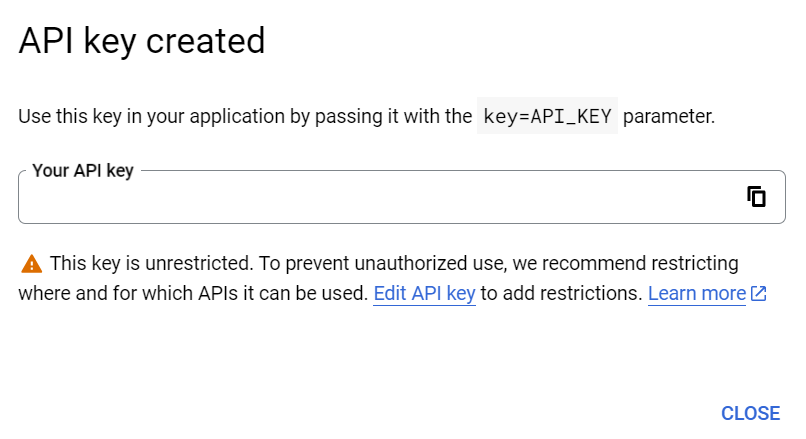Click inside the Your API key field
806x439 pixels.
point(380,198)
